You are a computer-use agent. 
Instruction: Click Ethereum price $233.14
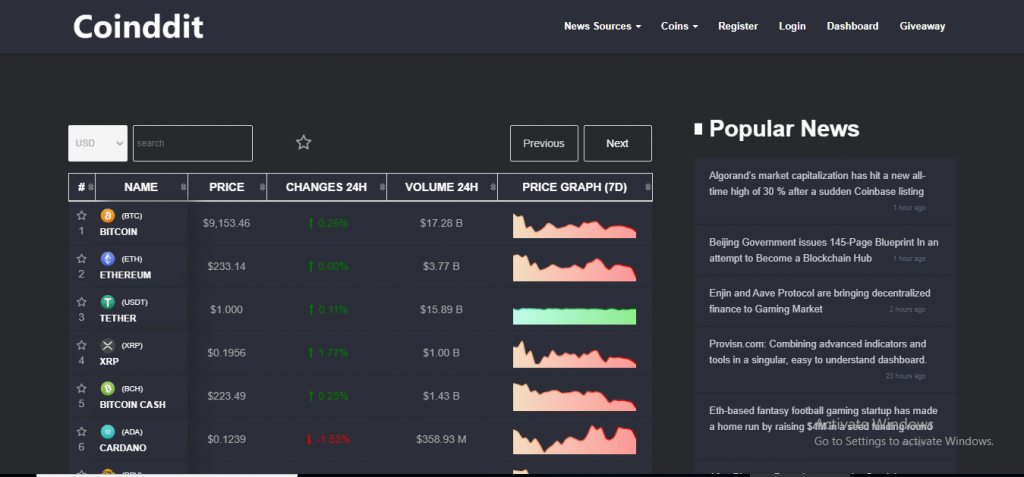tap(227, 267)
